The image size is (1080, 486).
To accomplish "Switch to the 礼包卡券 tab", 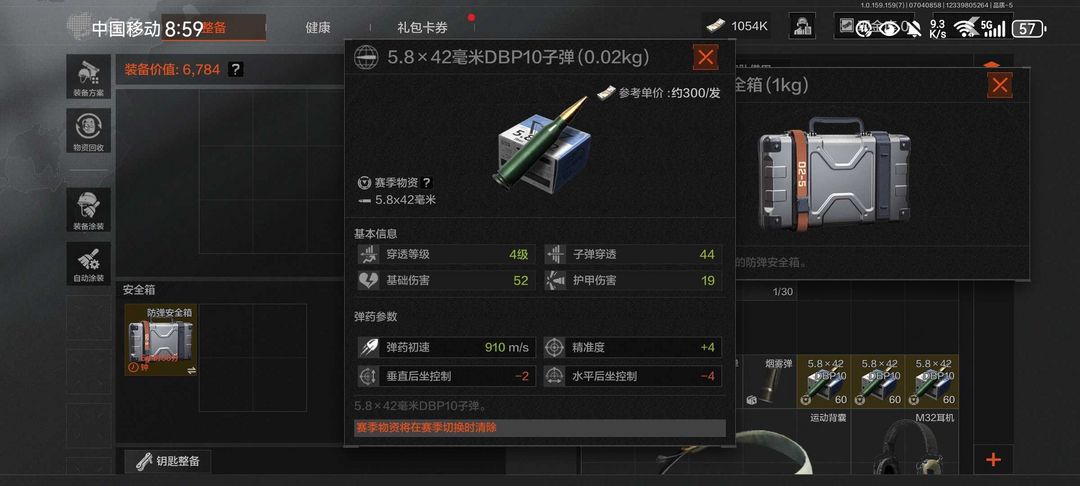I will [422, 28].
